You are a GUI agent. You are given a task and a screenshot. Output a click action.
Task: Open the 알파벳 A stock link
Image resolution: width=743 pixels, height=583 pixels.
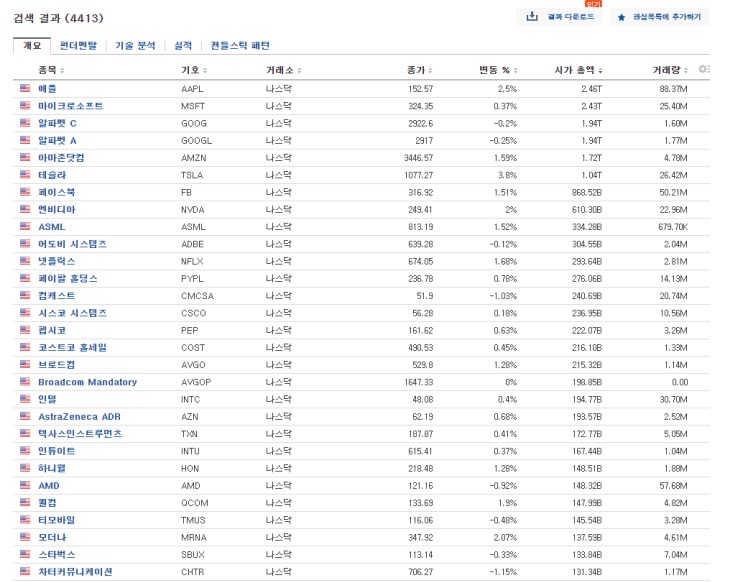pos(57,140)
